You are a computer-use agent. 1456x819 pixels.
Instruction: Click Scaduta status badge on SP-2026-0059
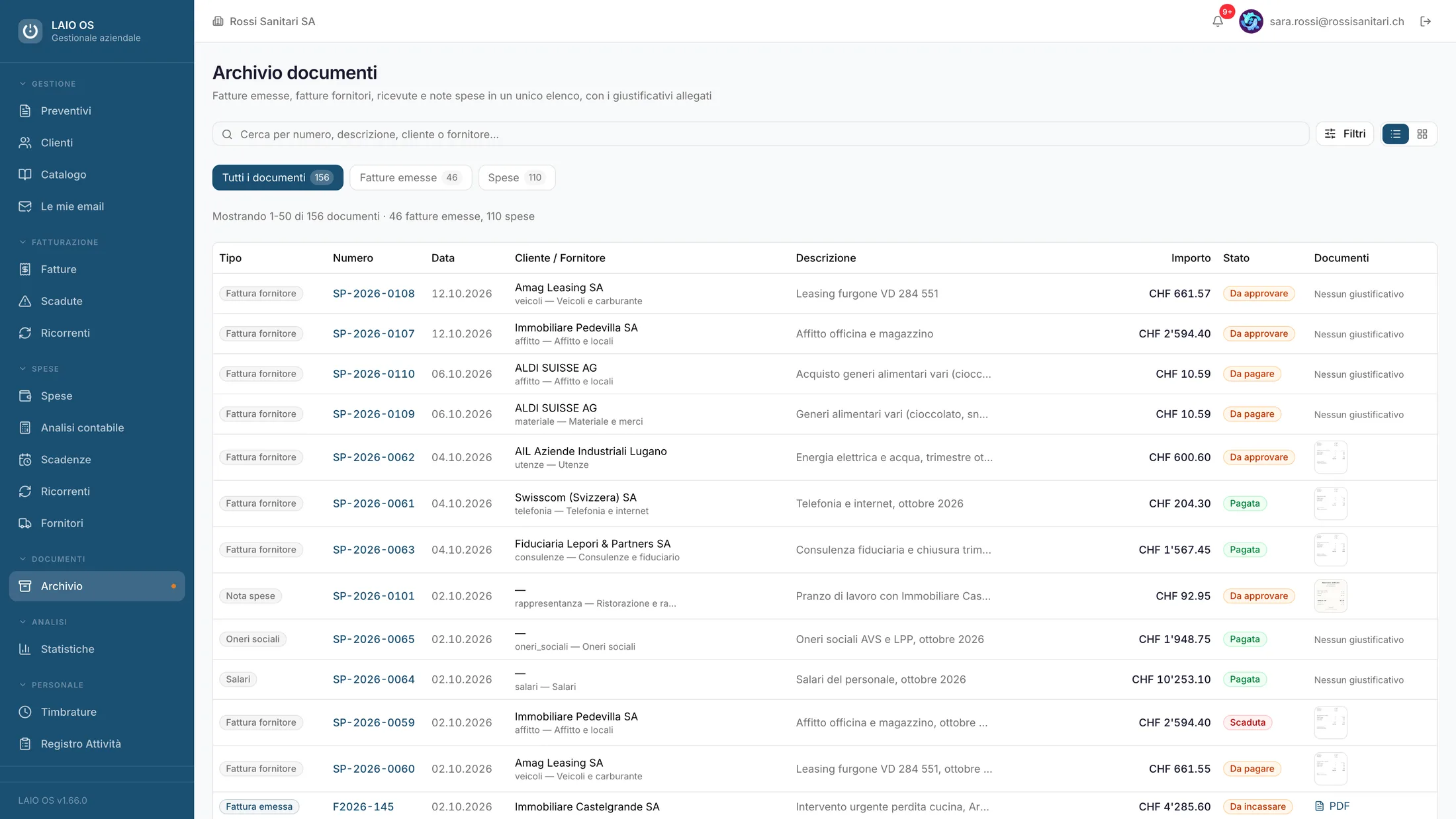1247,722
